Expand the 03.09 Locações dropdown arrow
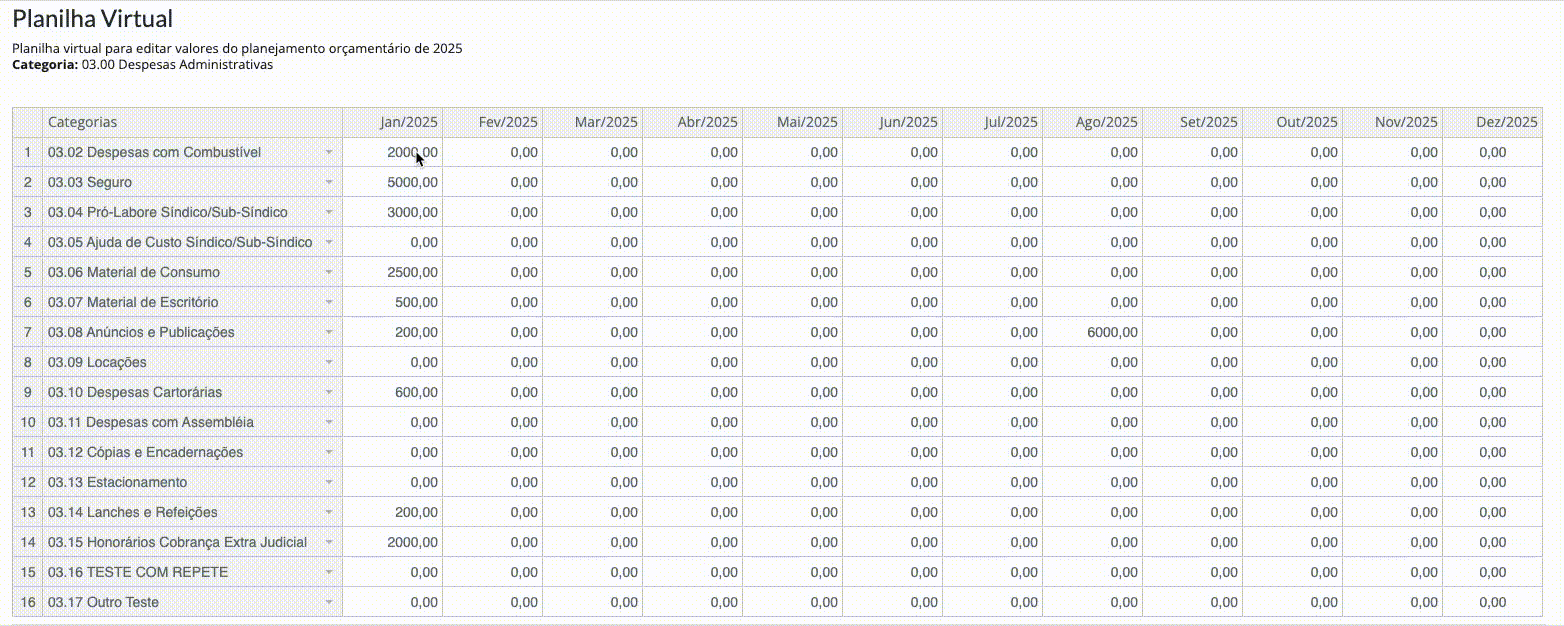 (329, 362)
